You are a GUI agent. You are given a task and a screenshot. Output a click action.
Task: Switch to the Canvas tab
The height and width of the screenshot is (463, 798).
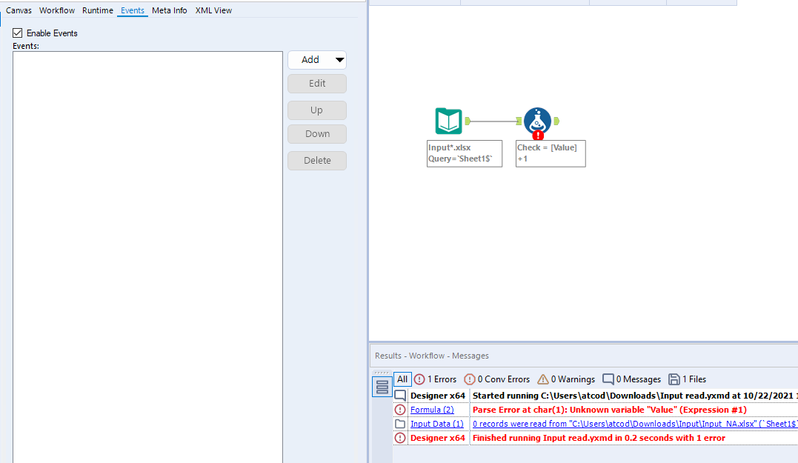(19, 10)
